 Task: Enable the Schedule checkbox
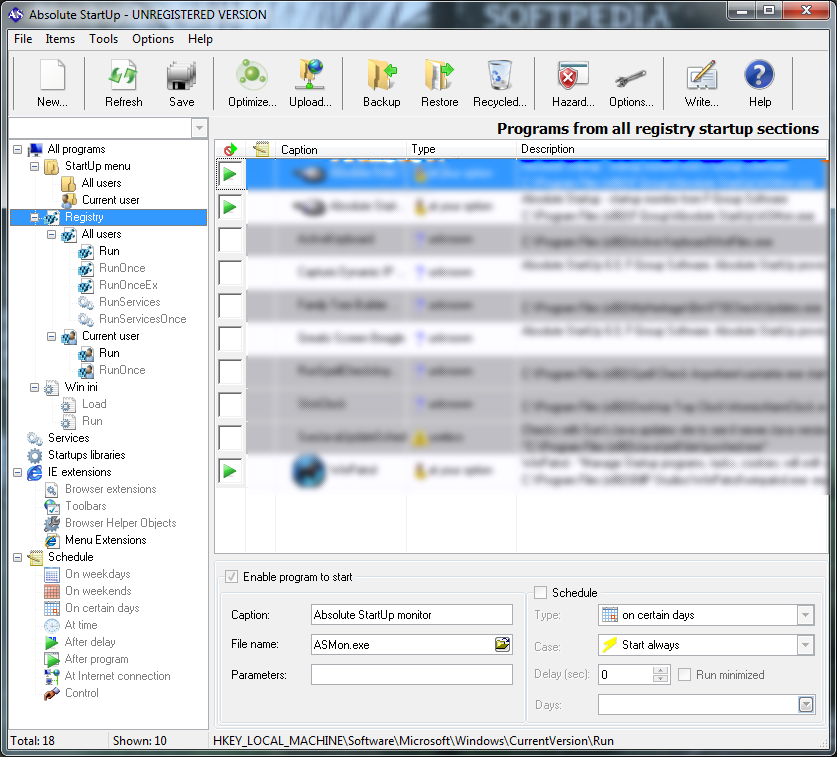click(541, 593)
